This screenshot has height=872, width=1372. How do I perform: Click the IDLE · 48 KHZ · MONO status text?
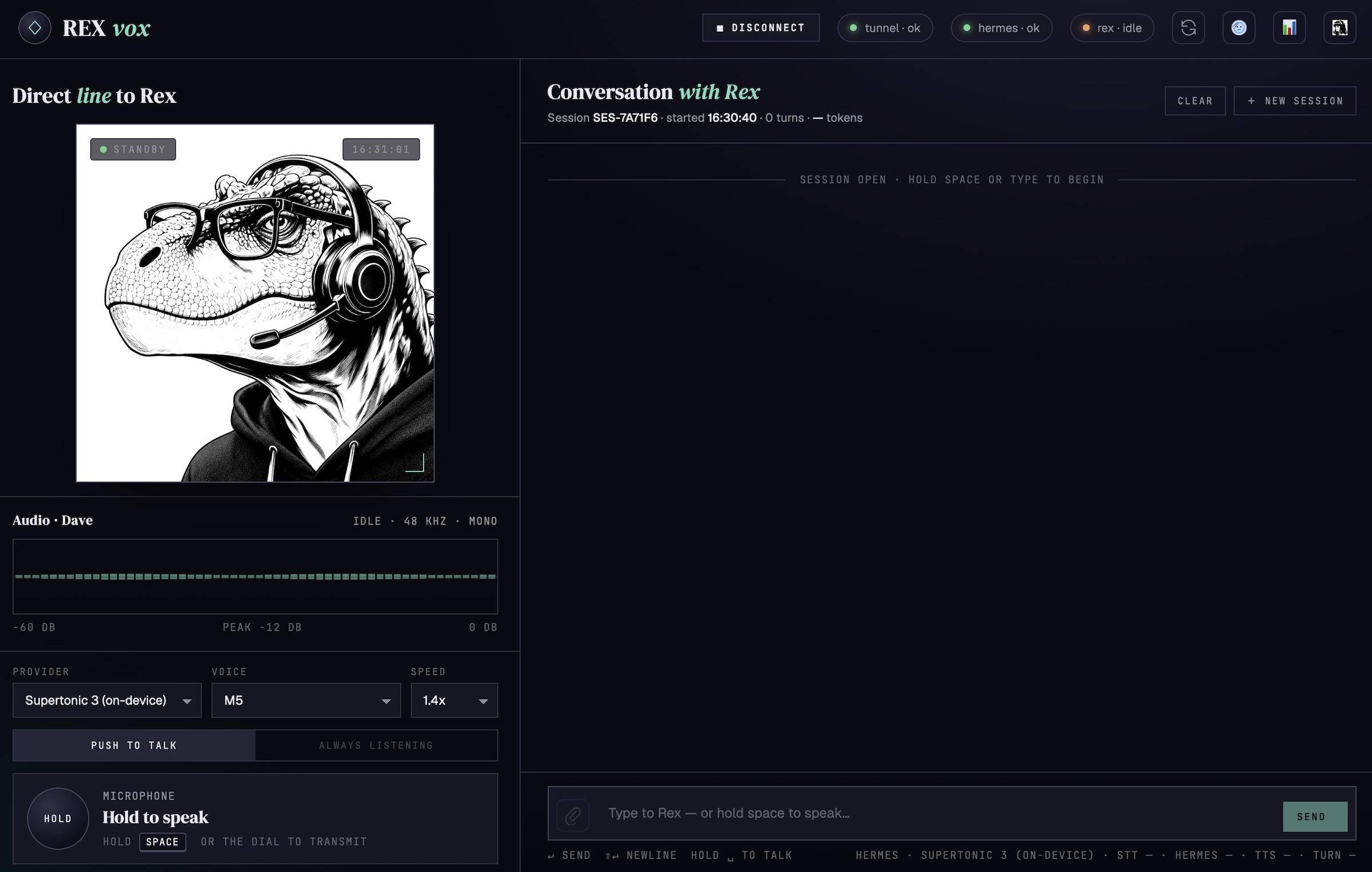pyautogui.click(x=425, y=521)
